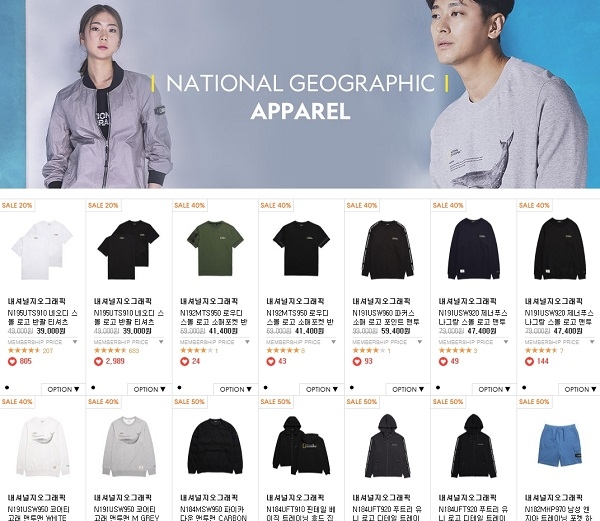
Task: Click heart icon with 24 likes
Action: [x=184, y=361]
